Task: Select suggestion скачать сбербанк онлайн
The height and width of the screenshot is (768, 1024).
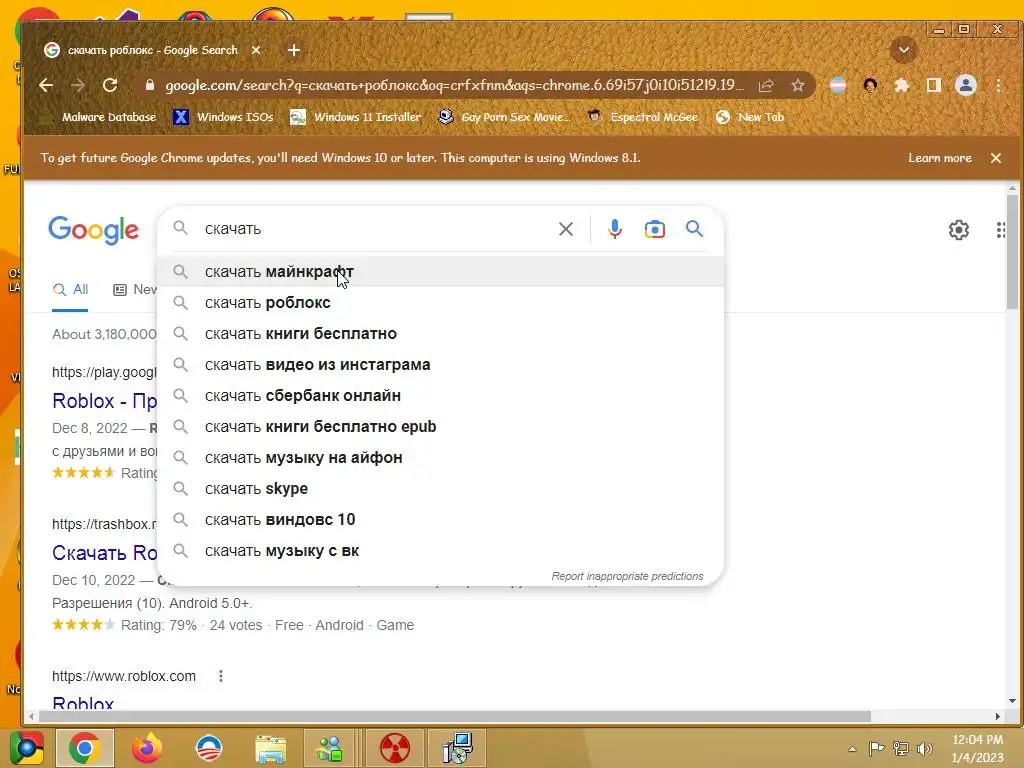Action: point(441,396)
